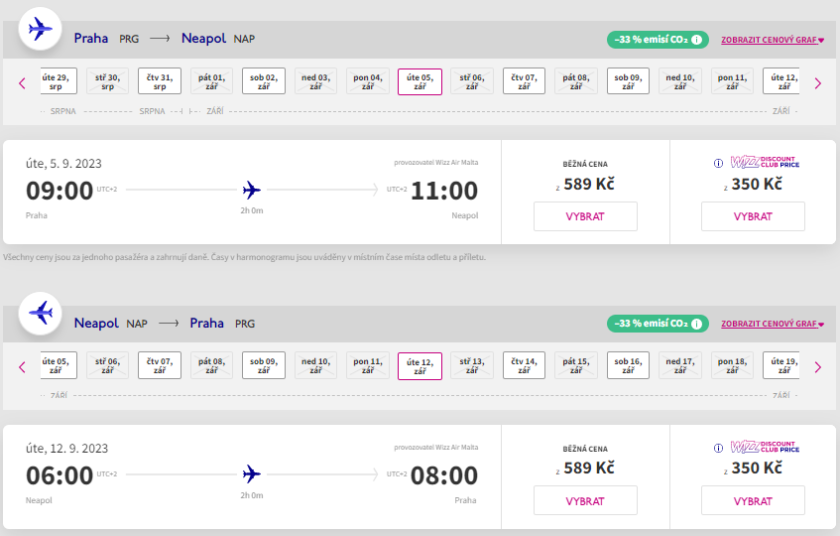Show earlier return dates with left arrow
This screenshot has width=840, height=536.
22,367
